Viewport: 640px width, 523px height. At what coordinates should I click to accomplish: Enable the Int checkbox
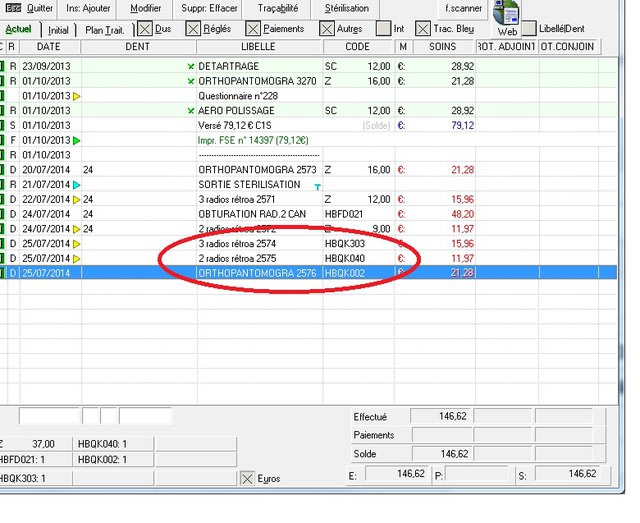point(383,29)
